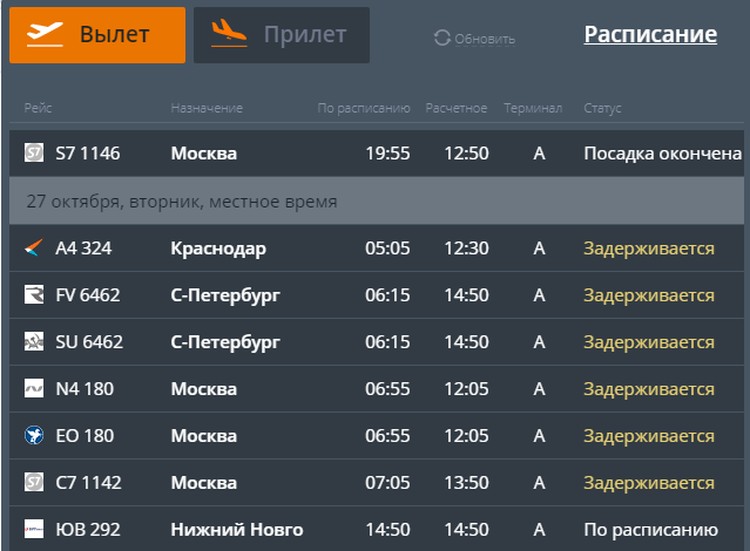This screenshot has height=551, width=750.
Task: Switch to the Вылет departures tab
Action: pyautogui.click(x=97, y=35)
